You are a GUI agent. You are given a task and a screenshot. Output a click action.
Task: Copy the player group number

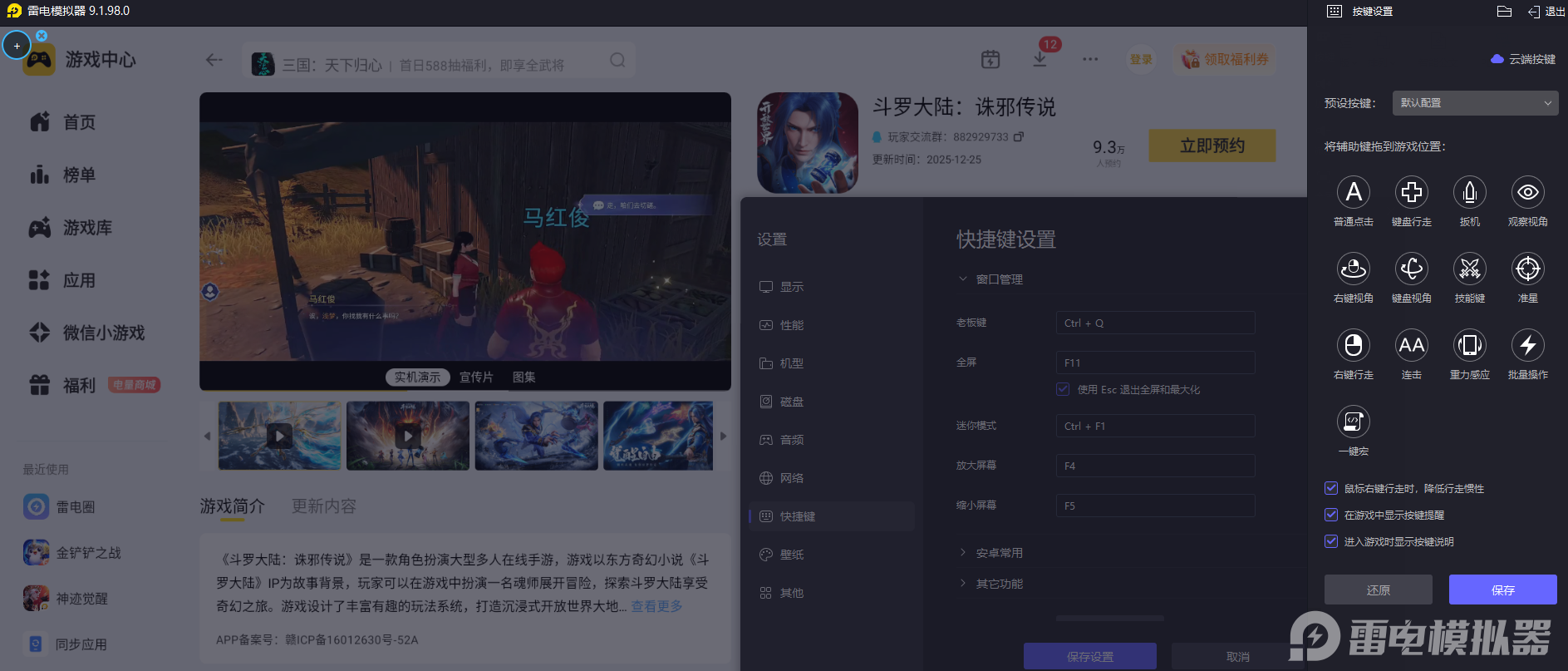(x=1019, y=136)
